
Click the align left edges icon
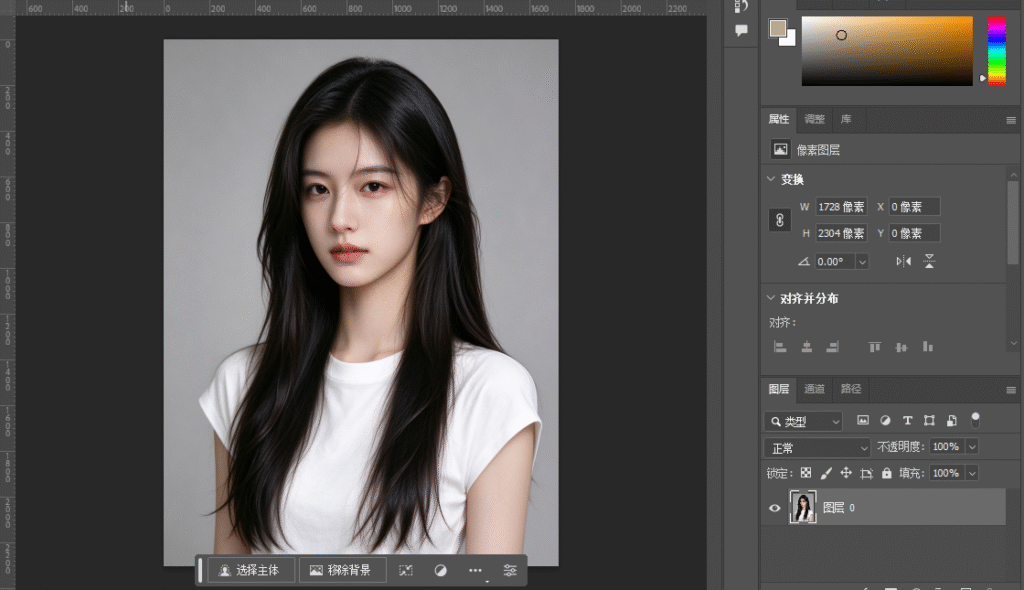780,347
